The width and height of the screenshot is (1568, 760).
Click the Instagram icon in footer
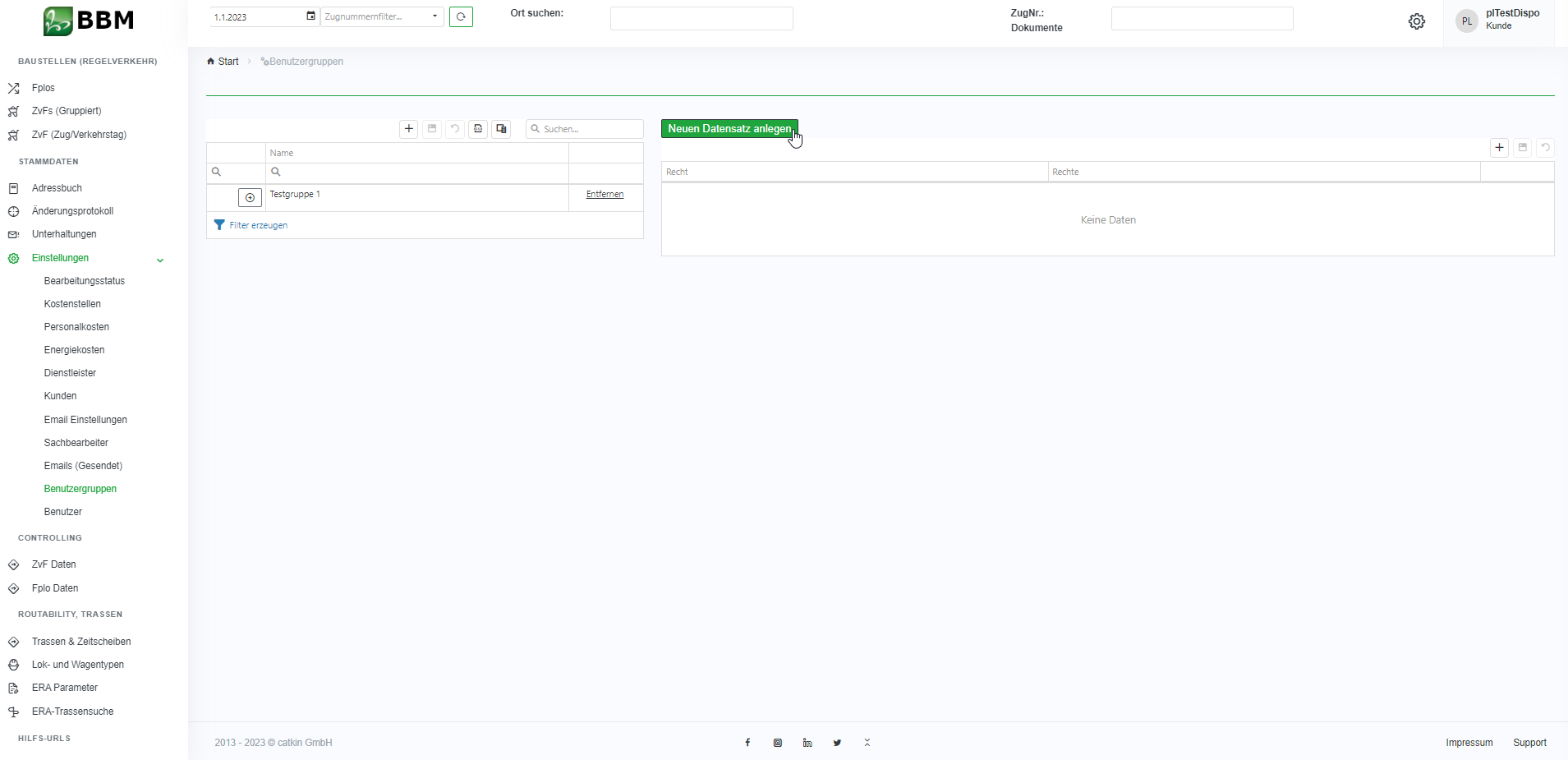tap(777, 743)
